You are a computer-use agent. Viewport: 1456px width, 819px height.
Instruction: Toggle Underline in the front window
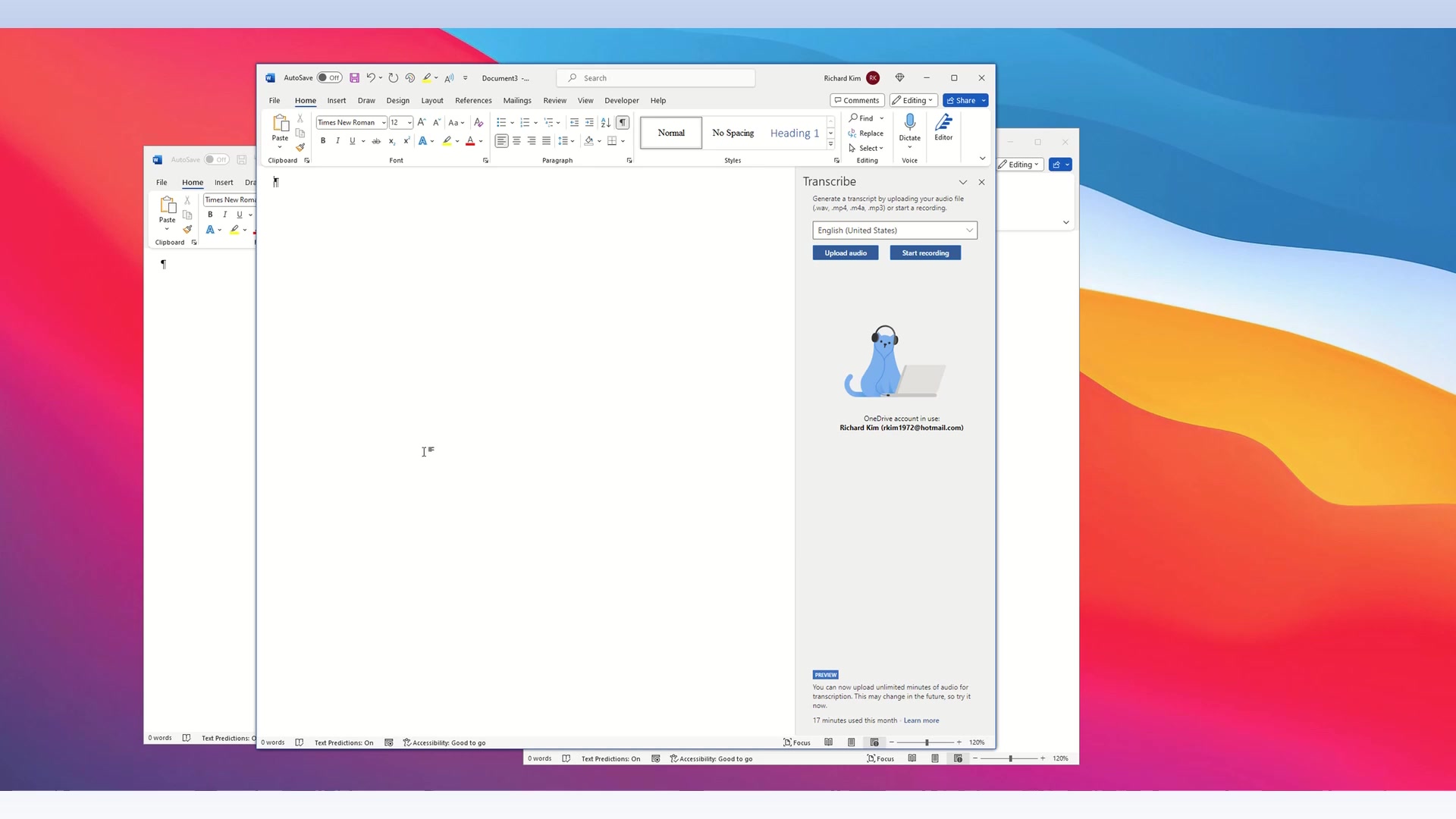pos(352,141)
